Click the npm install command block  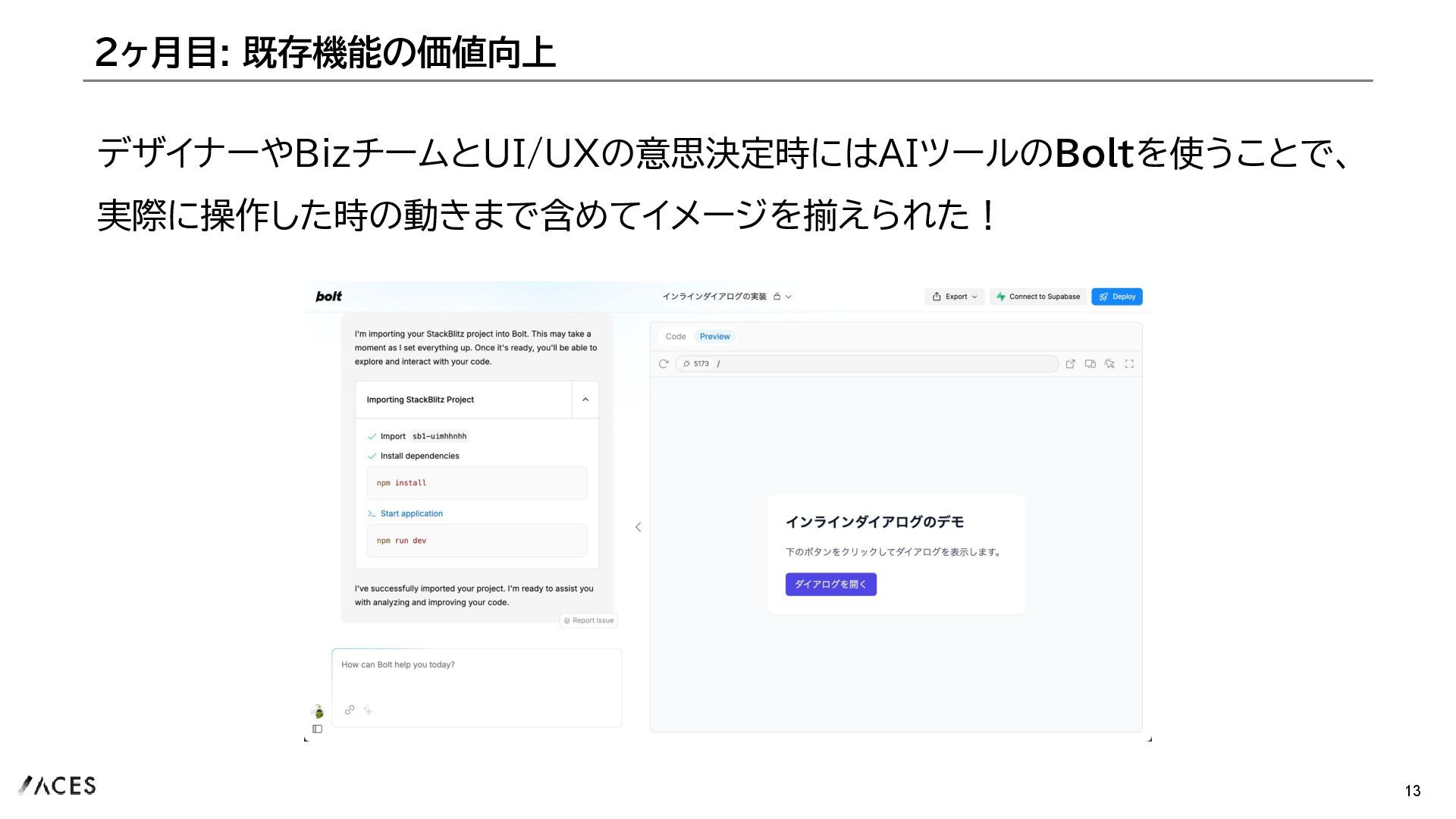point(477,483)
